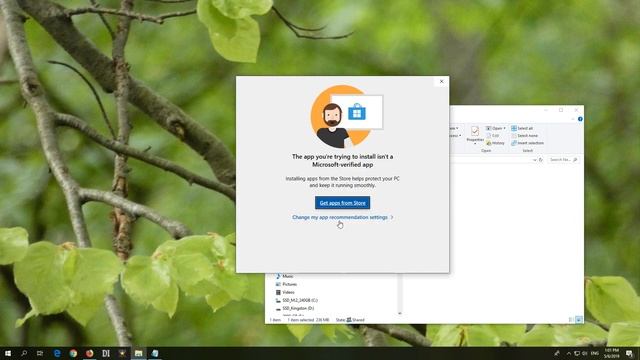640x360 pixels.
Task: Click History in File Explorer ribbon
Action: point(496,143)
